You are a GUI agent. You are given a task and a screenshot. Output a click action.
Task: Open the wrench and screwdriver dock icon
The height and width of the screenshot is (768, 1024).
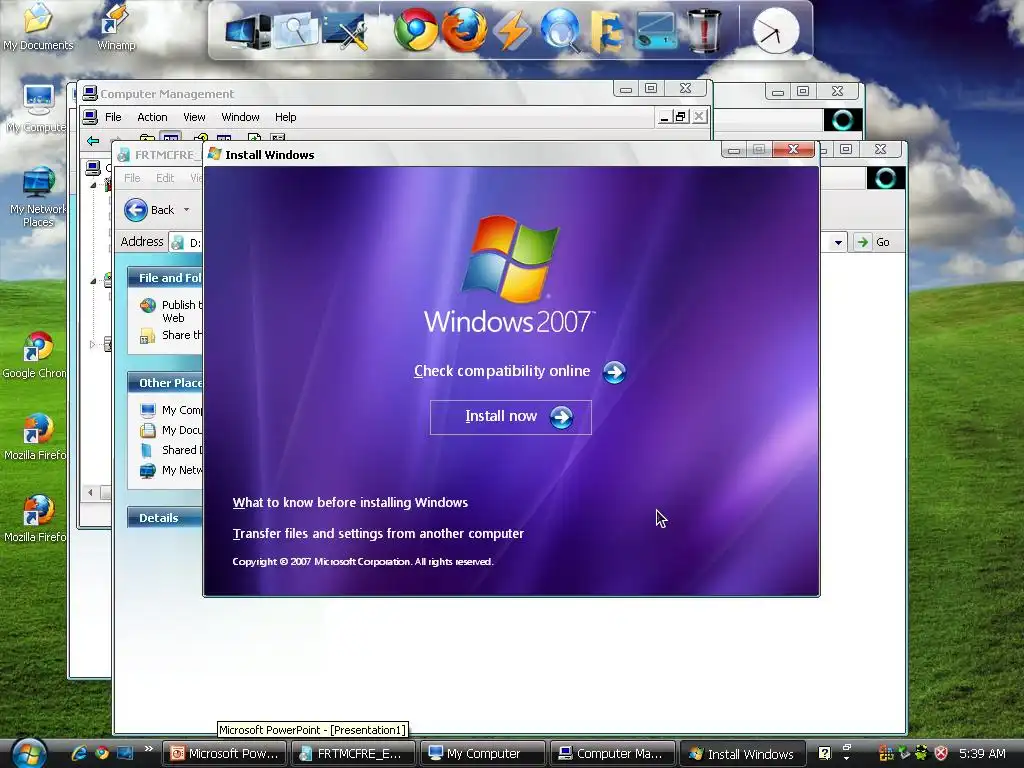click(344, 31)
